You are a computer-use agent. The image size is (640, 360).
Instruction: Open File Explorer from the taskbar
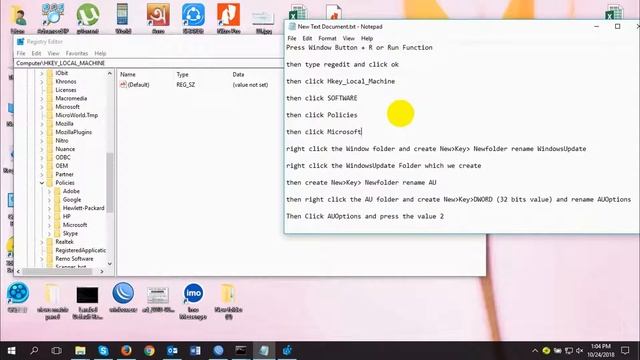80,351
